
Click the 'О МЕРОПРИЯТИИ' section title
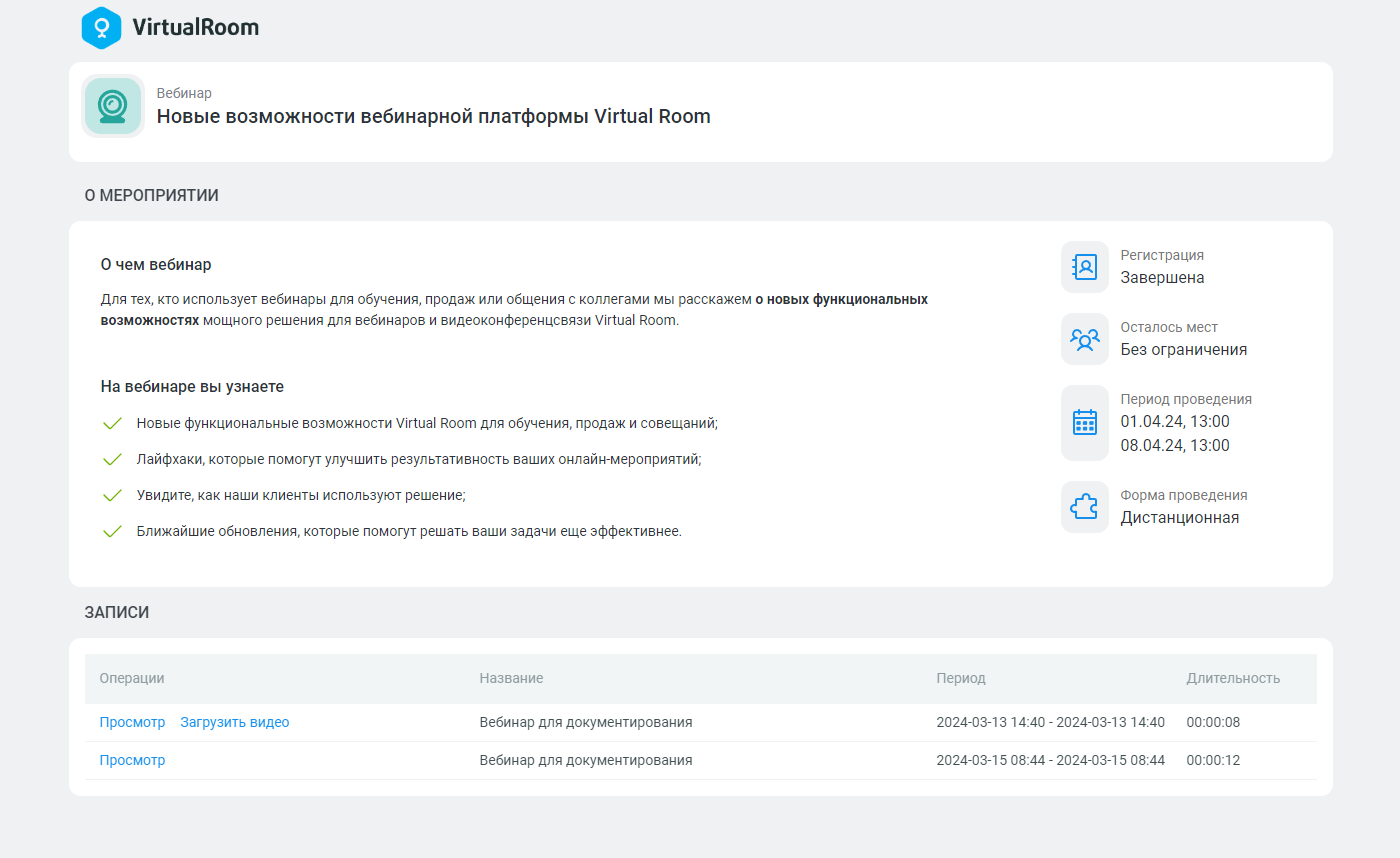(152, 196)
